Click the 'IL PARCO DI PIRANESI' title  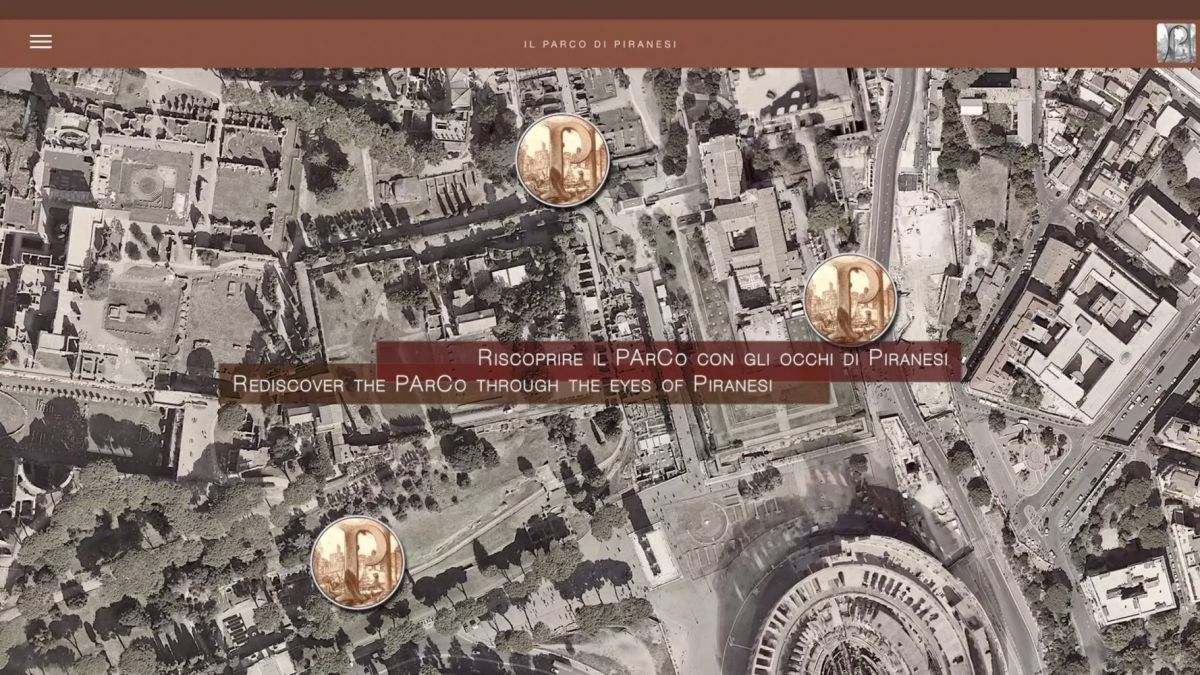[x=600, y=44]
